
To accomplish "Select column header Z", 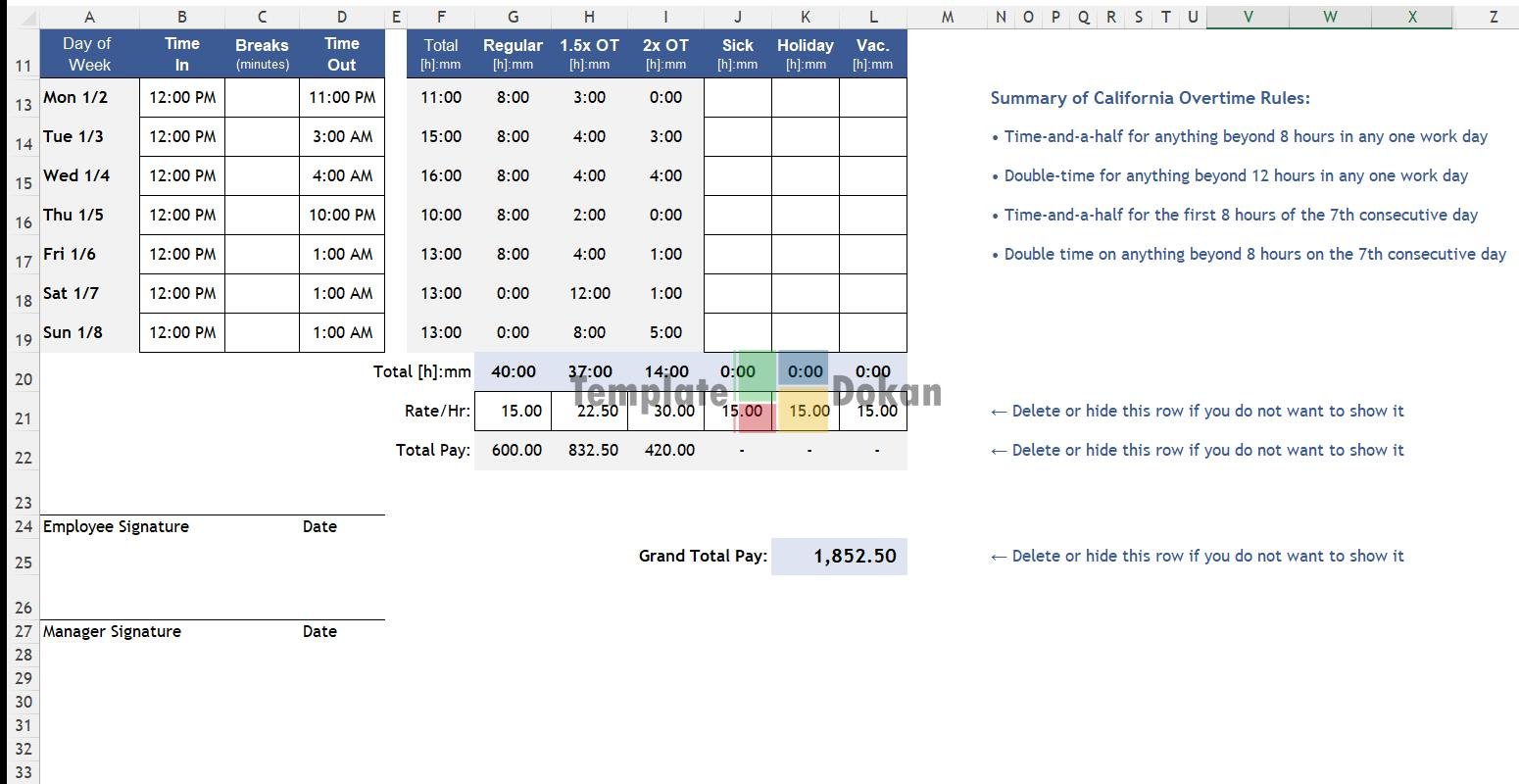I will pos(1494,17).
